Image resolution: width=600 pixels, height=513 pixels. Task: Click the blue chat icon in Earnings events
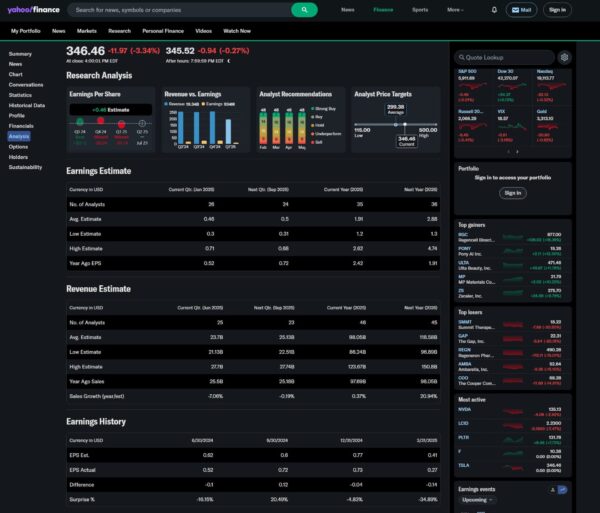[x=562, y=490]
